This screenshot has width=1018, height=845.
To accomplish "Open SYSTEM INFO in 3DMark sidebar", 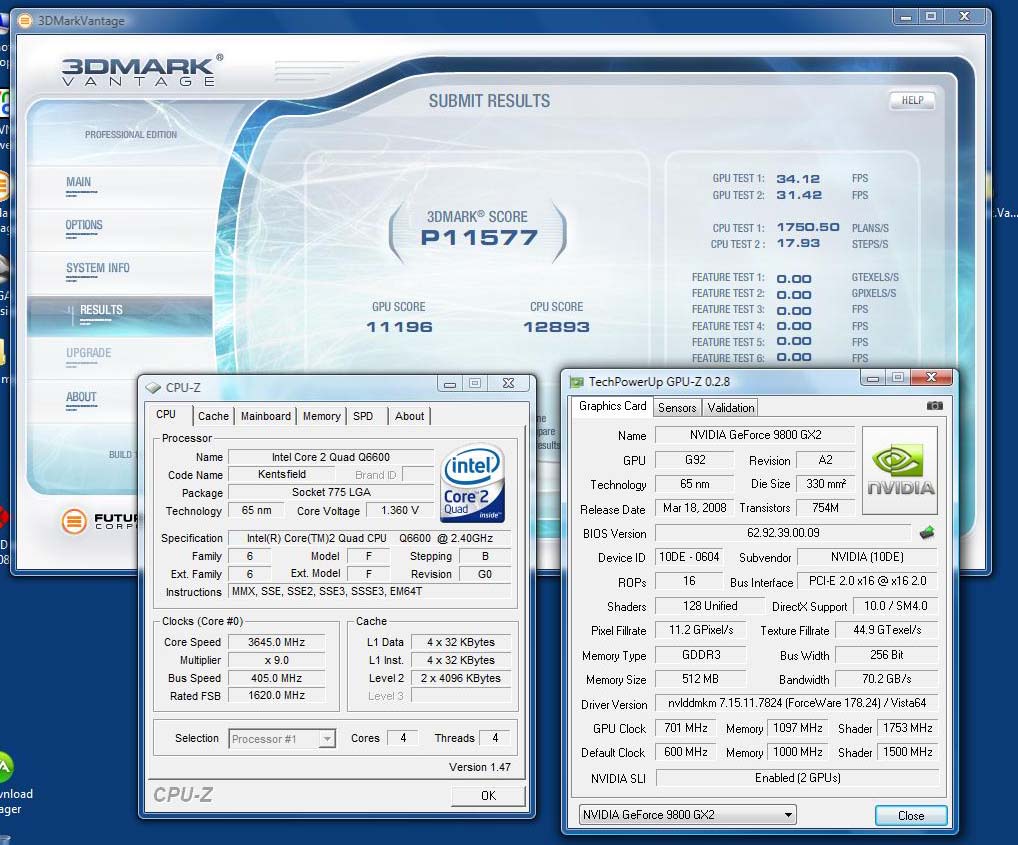I will pos(97,268).
